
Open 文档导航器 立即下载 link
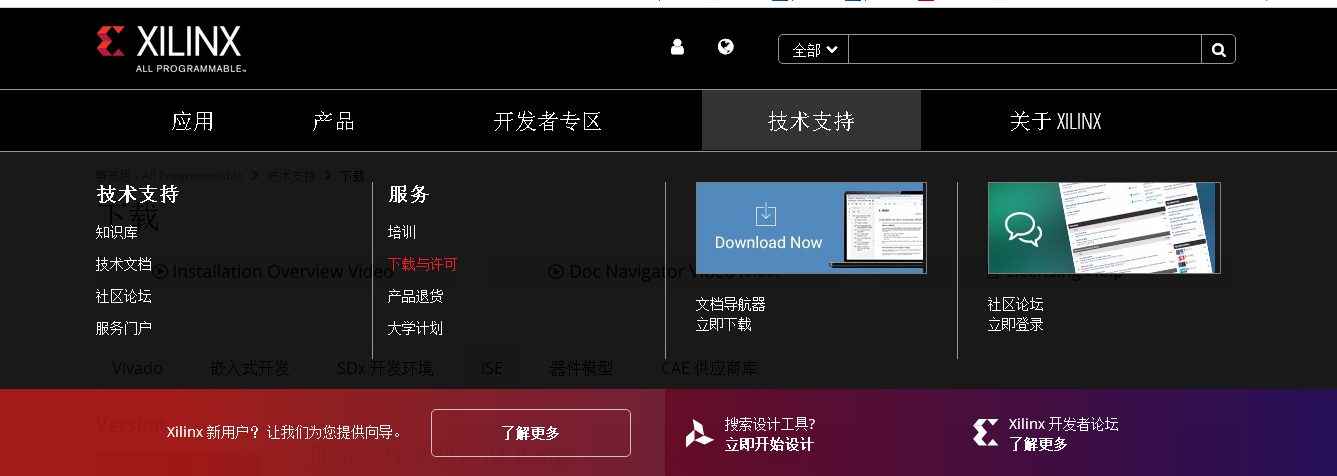coord(731,314)
